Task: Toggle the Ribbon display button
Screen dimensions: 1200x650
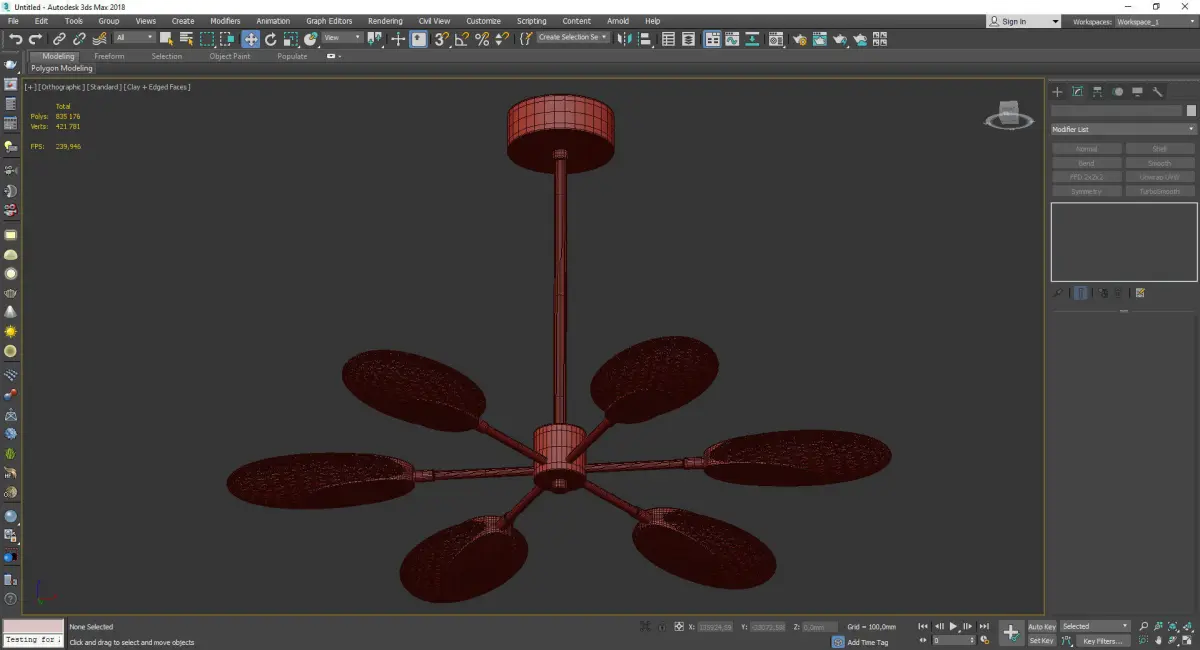Action: coord(712,39)
